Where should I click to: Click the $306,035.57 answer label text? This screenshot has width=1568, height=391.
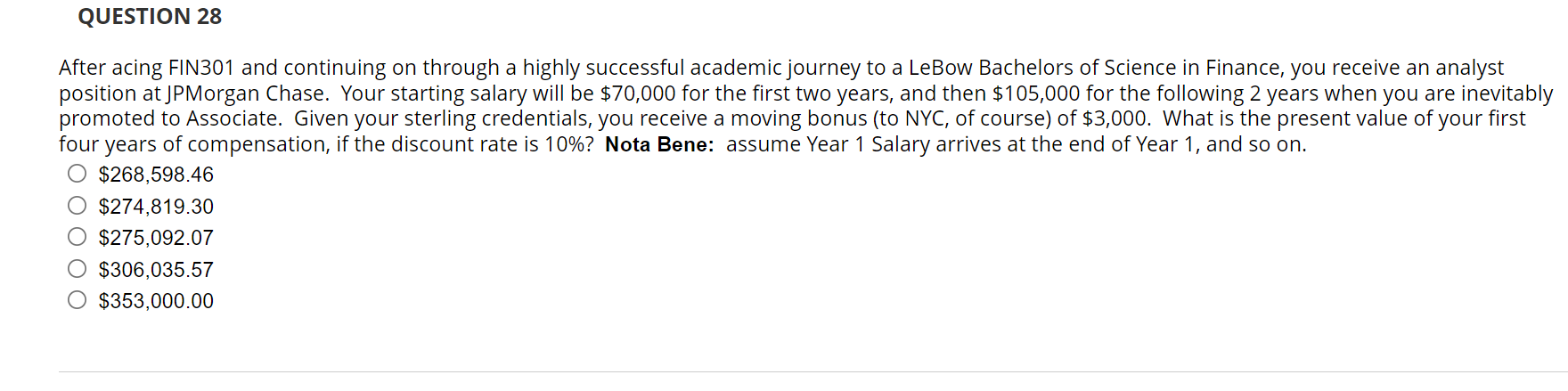pos(156,270)
